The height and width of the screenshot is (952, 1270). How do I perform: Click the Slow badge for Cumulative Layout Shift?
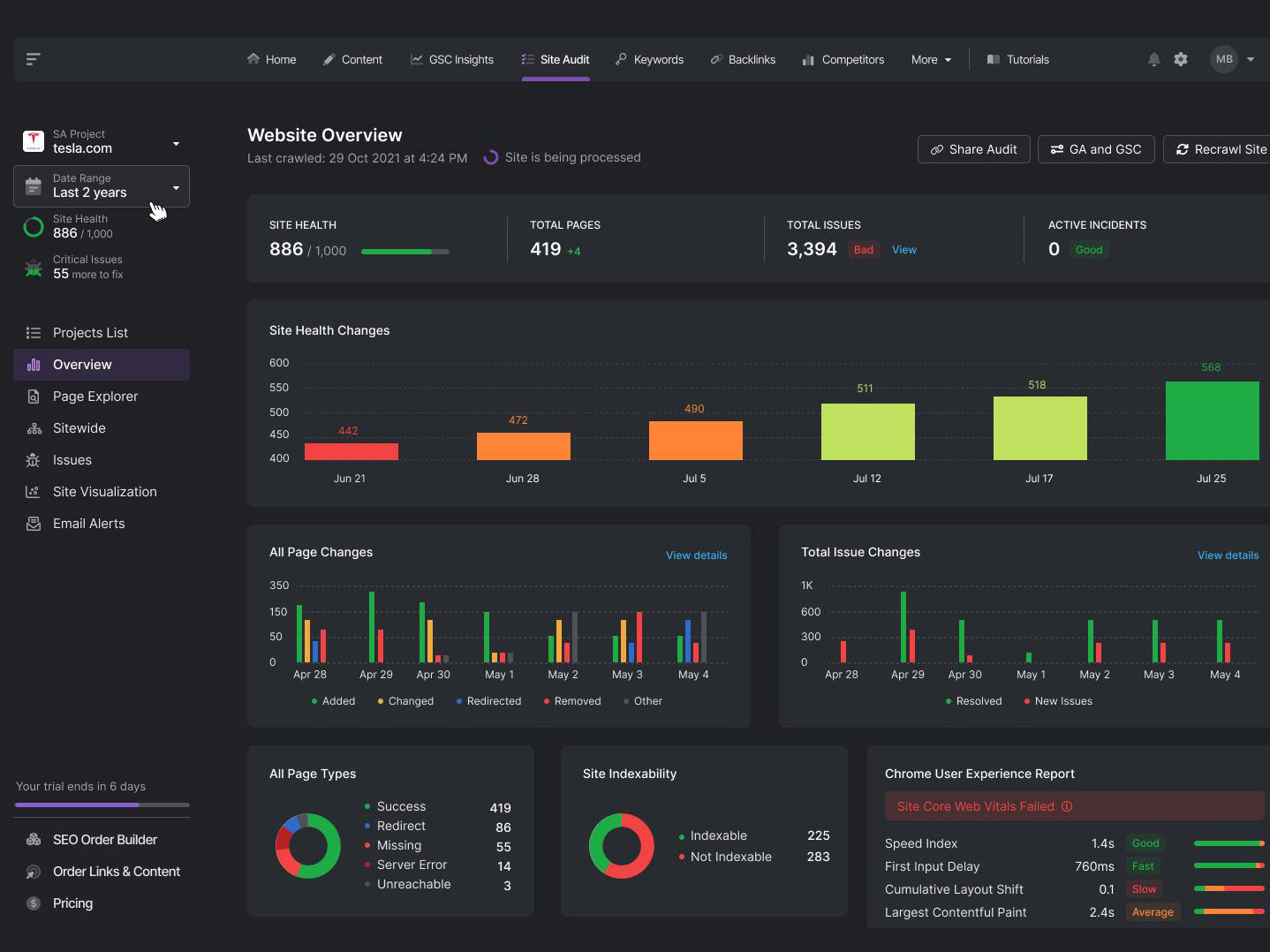[x=1144, y=889]
